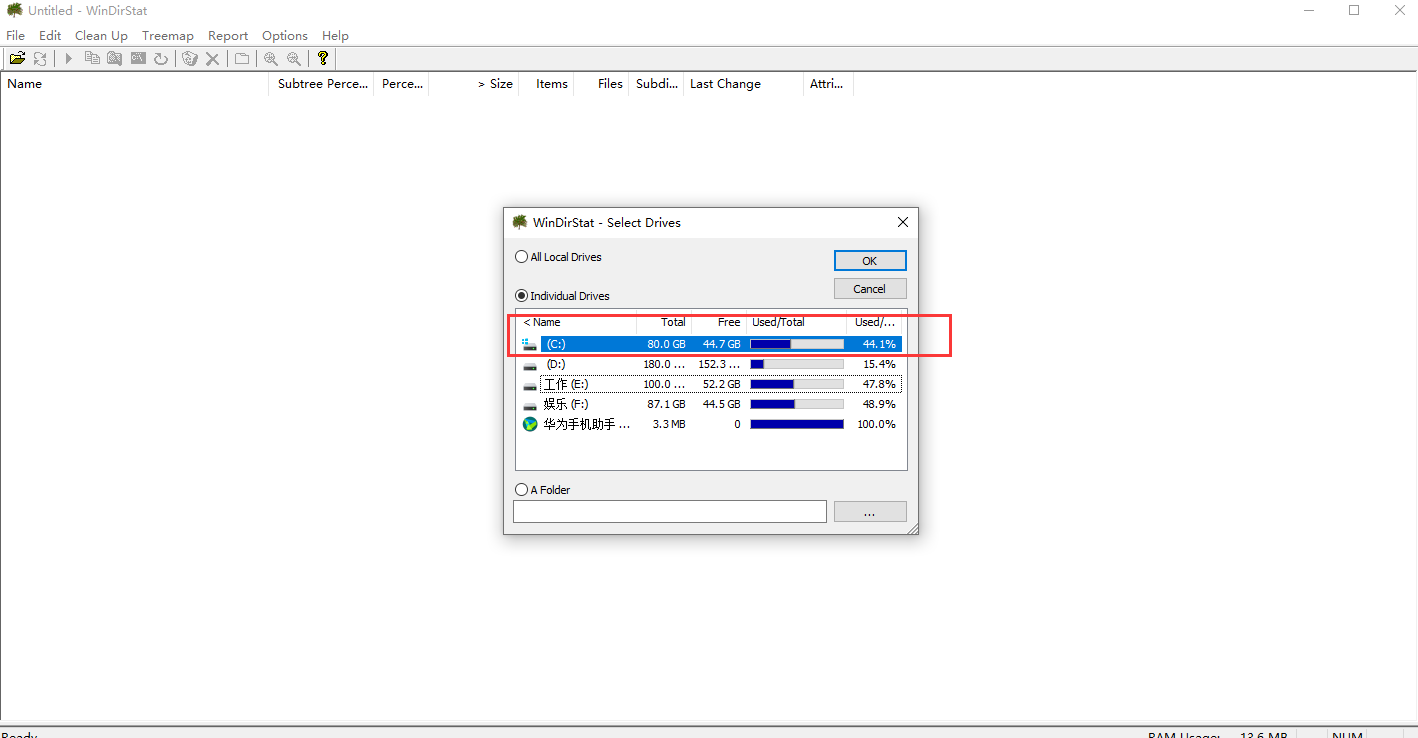Sort drives by Total column header
This screenshot has width=1418, height=738.
click(664, 322)
